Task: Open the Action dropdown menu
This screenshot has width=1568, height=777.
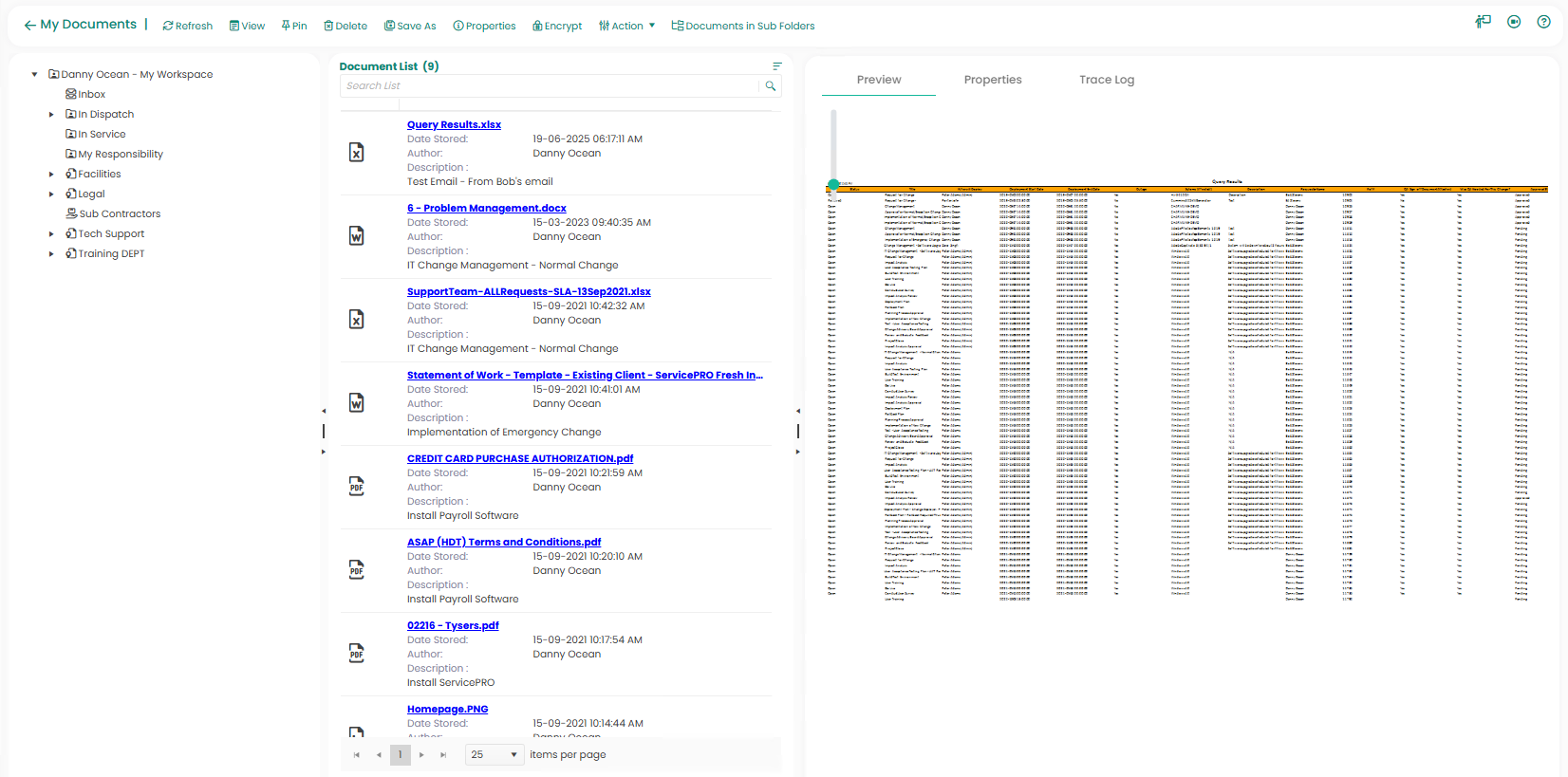Action: pos(627,26)
